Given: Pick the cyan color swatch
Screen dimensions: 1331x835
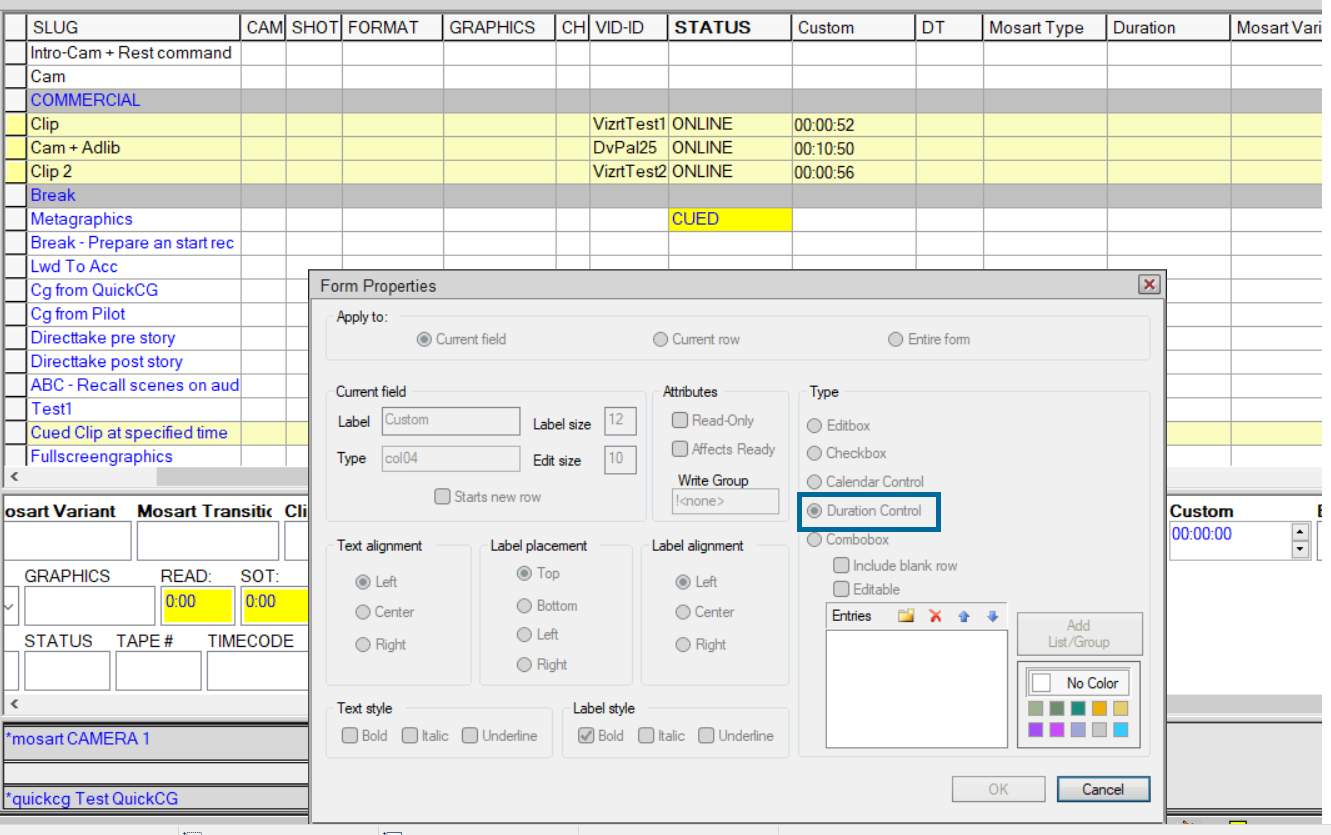Looking at the screenshot, I should pos(1120,730).
